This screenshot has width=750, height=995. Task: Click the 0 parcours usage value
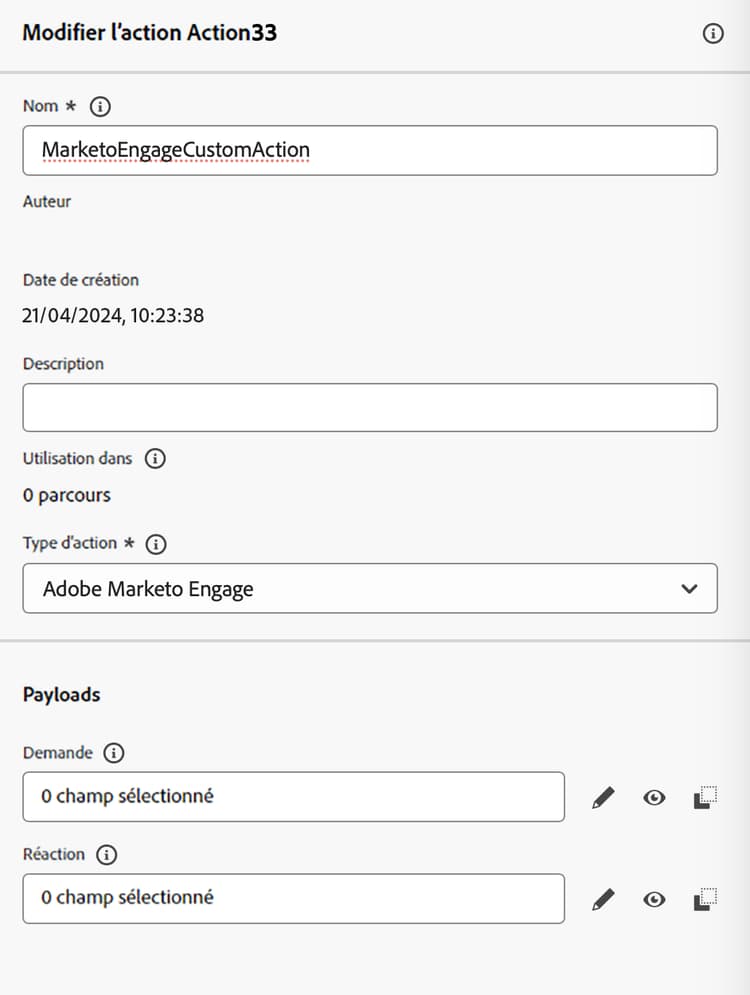point(67,495)
